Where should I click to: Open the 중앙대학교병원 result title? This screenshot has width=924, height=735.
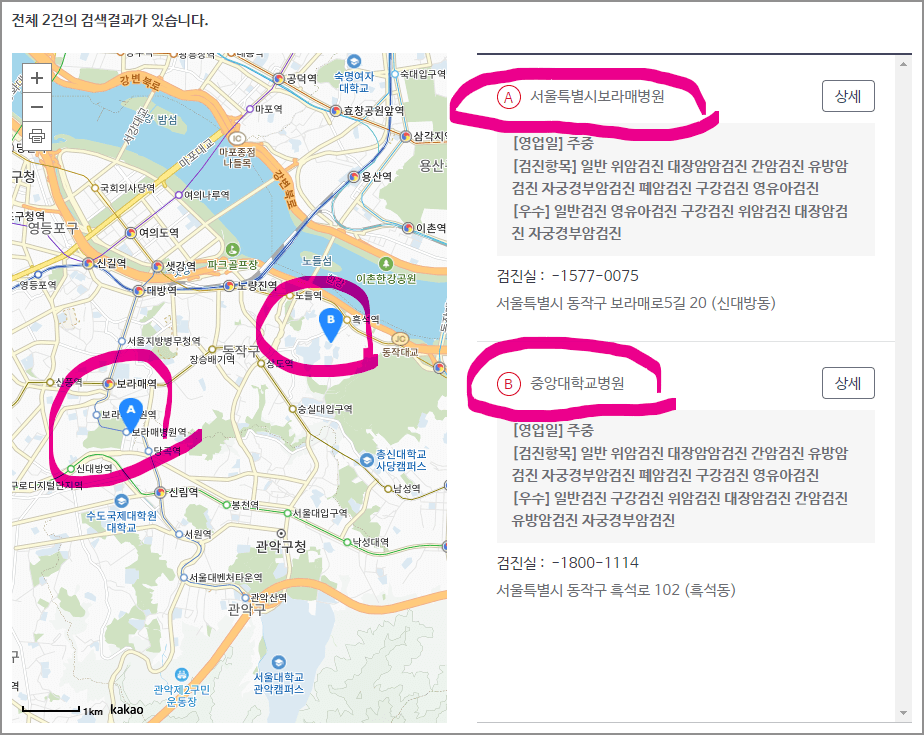(x=577, y=383)
